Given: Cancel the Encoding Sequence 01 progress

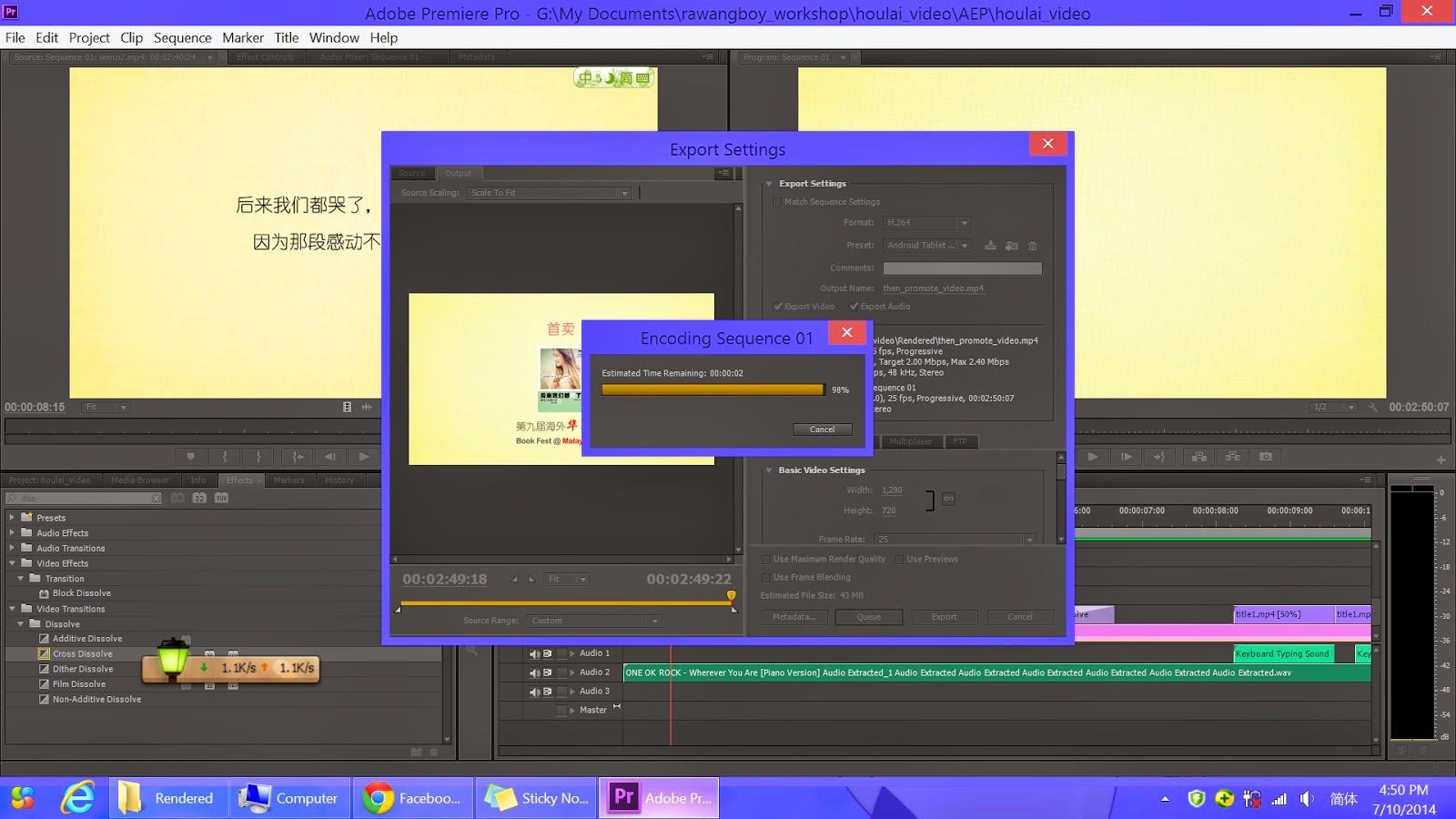Looking at the screenshot, I should (822, 430).
